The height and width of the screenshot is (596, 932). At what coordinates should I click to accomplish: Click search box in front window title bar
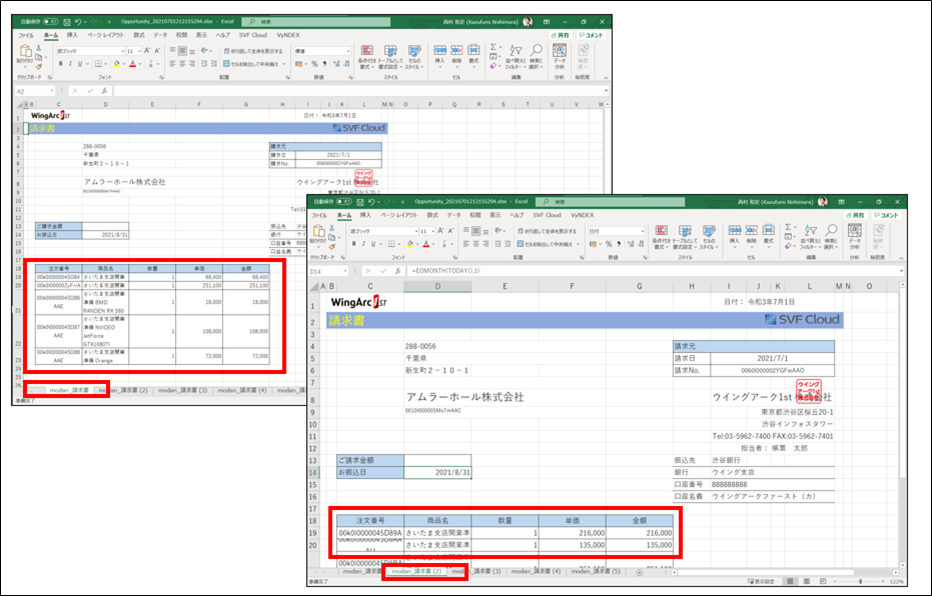point(610,202)
